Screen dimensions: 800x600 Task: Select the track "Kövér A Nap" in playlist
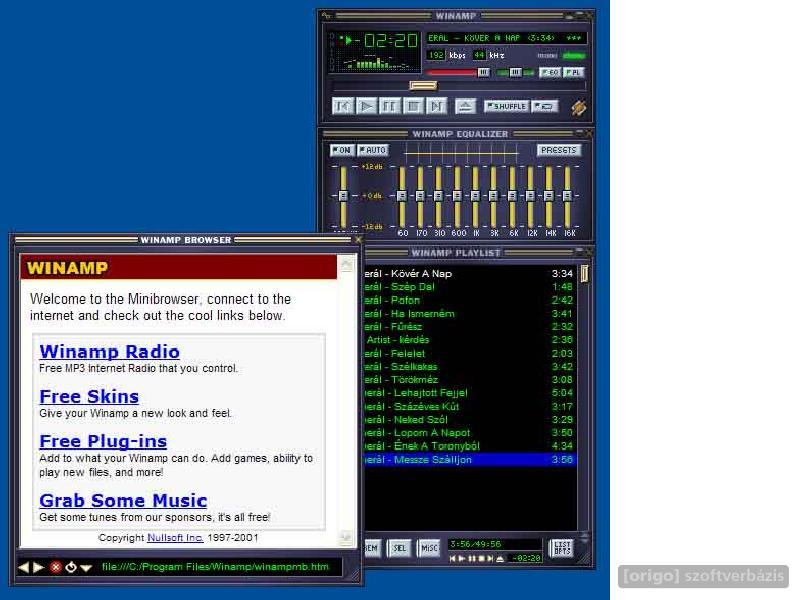[x=469, y=273]
